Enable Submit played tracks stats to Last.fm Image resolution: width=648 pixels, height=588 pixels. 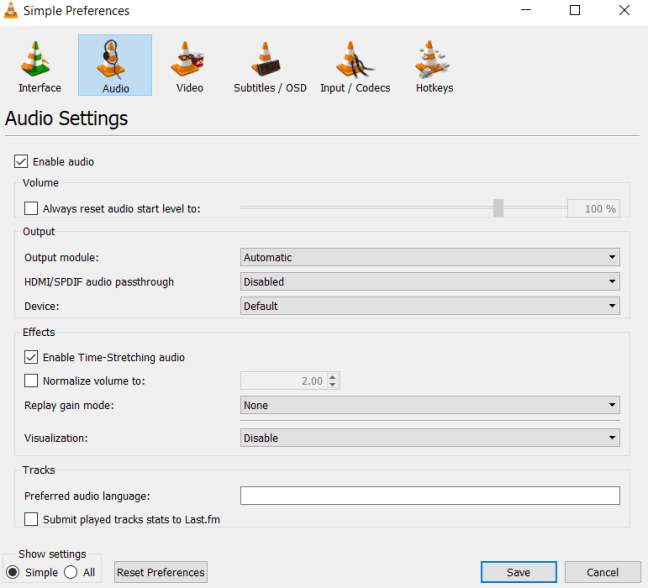(x=31, y=519)
